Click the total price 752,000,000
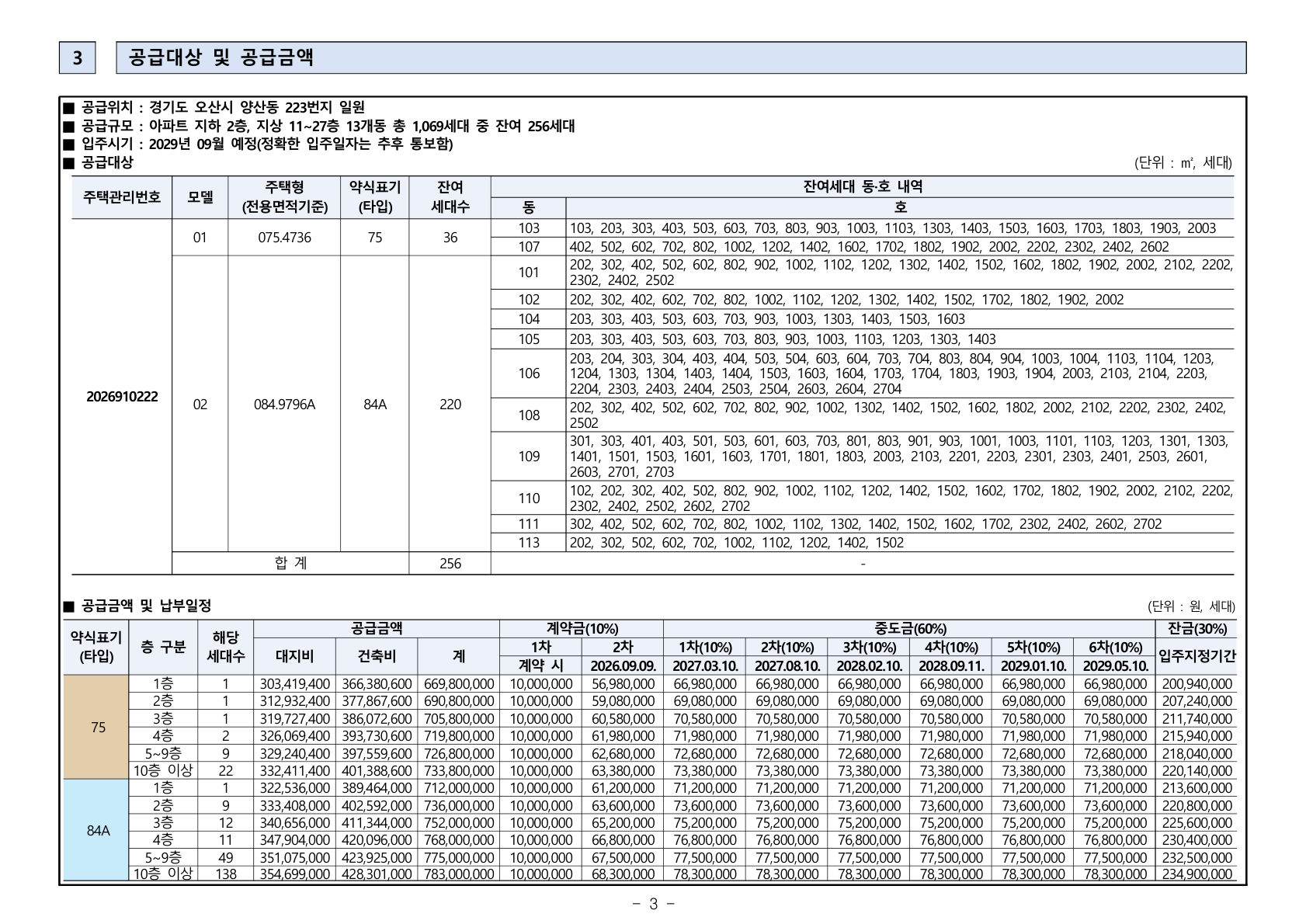 pos(459,823)
